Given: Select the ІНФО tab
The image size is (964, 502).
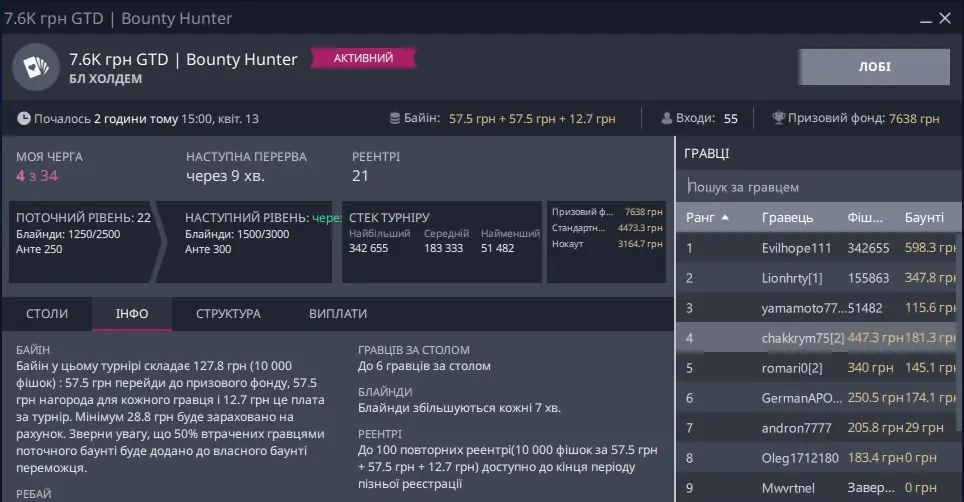Looking at the screenshot, I should click(132, 314).
